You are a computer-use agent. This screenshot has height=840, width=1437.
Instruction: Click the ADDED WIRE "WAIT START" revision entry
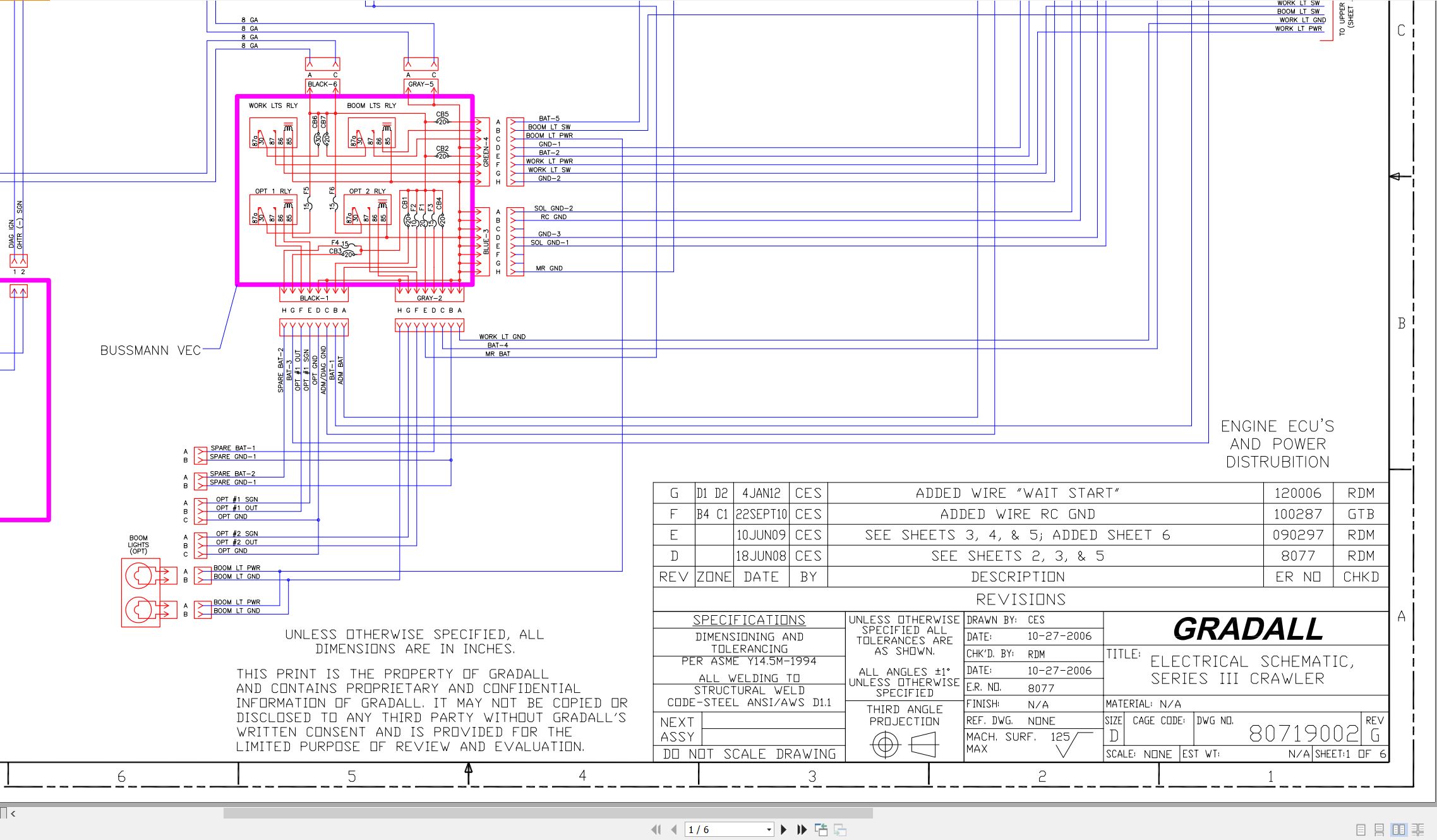(x=1018, y=493)
